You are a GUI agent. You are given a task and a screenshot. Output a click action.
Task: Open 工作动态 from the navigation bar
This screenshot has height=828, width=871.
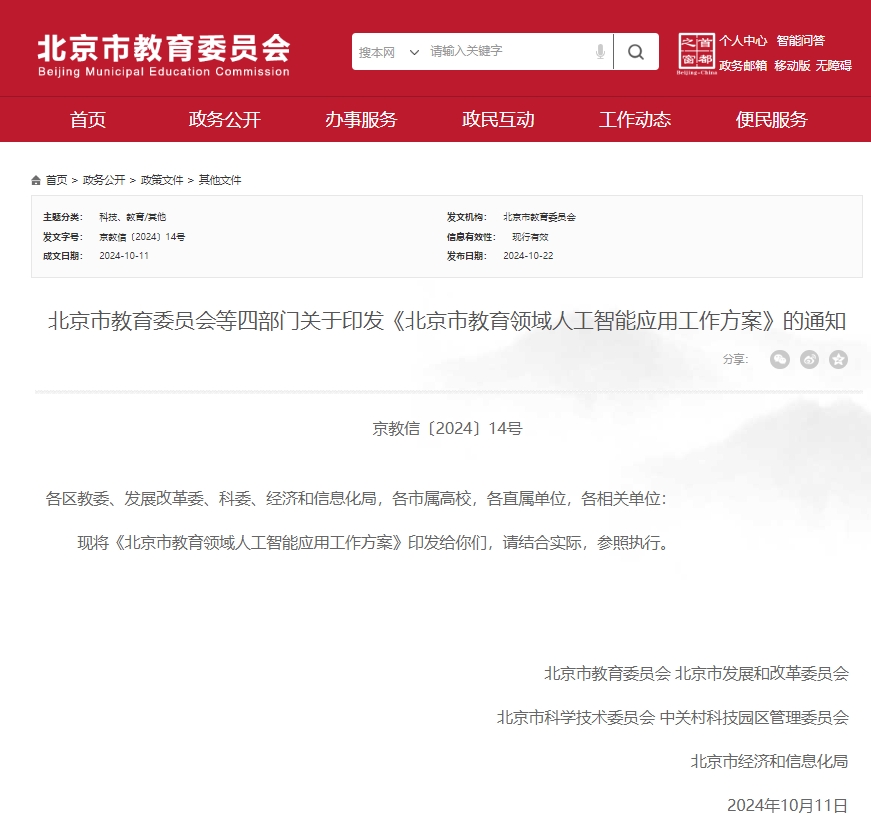[x=635, y=120]
